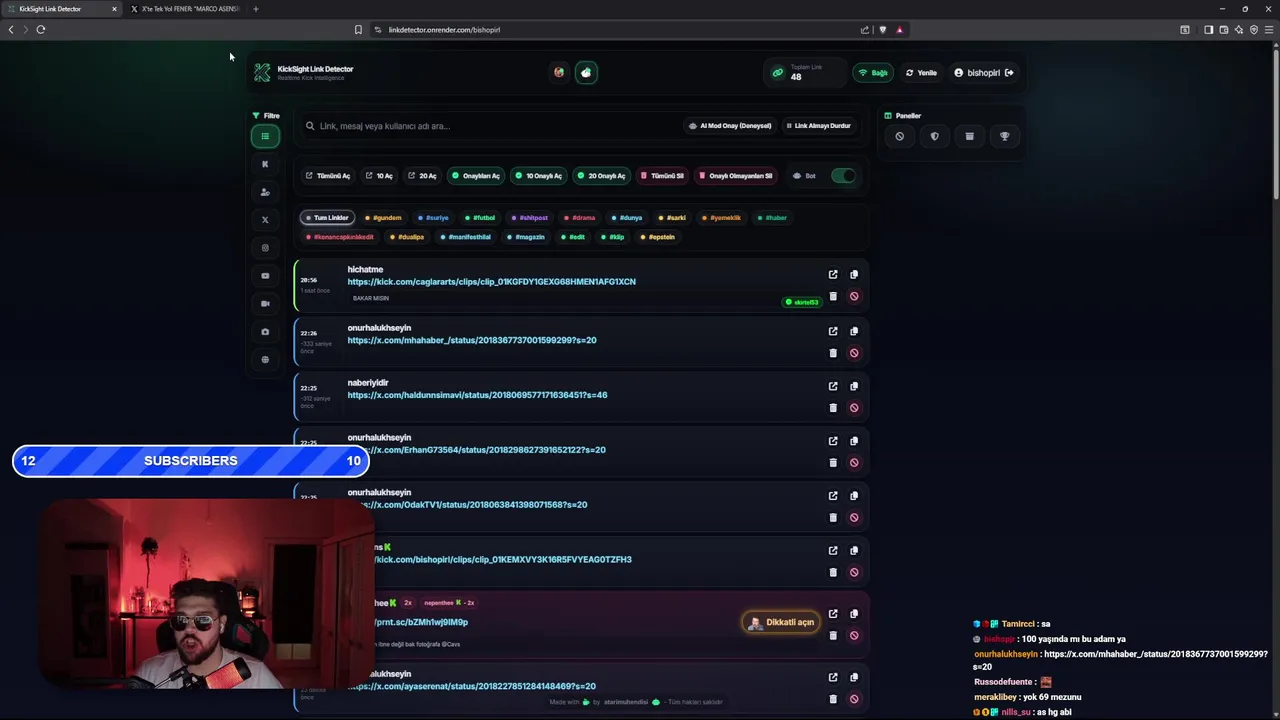Filter links by globe web icon

(x=265, y=359)
